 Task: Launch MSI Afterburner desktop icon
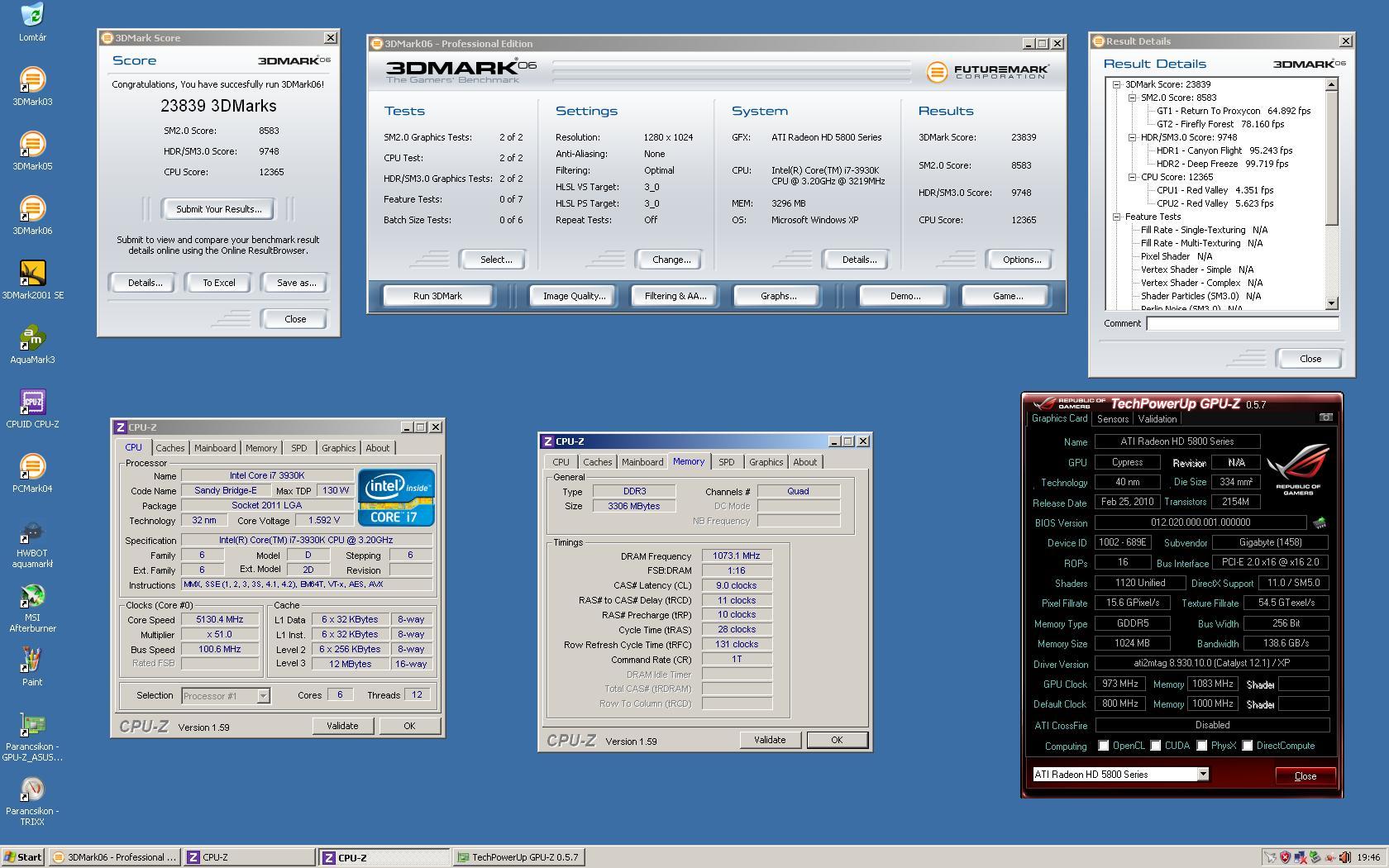pyautogui.click(x=32, y=595)
